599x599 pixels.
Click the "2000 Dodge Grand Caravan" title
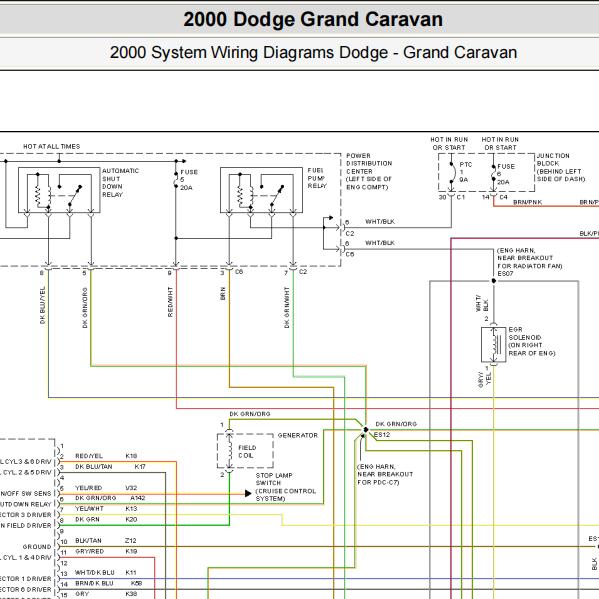pyautogui.click(x=313, y=19)
